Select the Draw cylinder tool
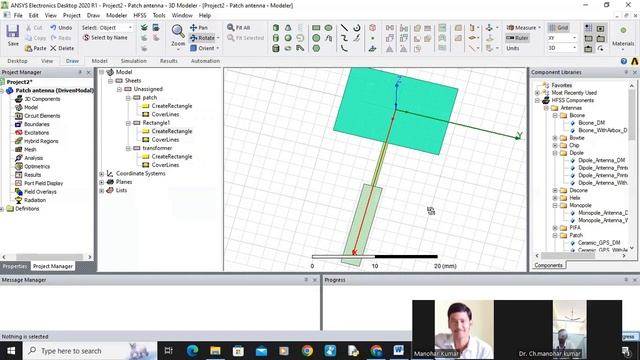The image size is (640, 360). pos(276,38)
